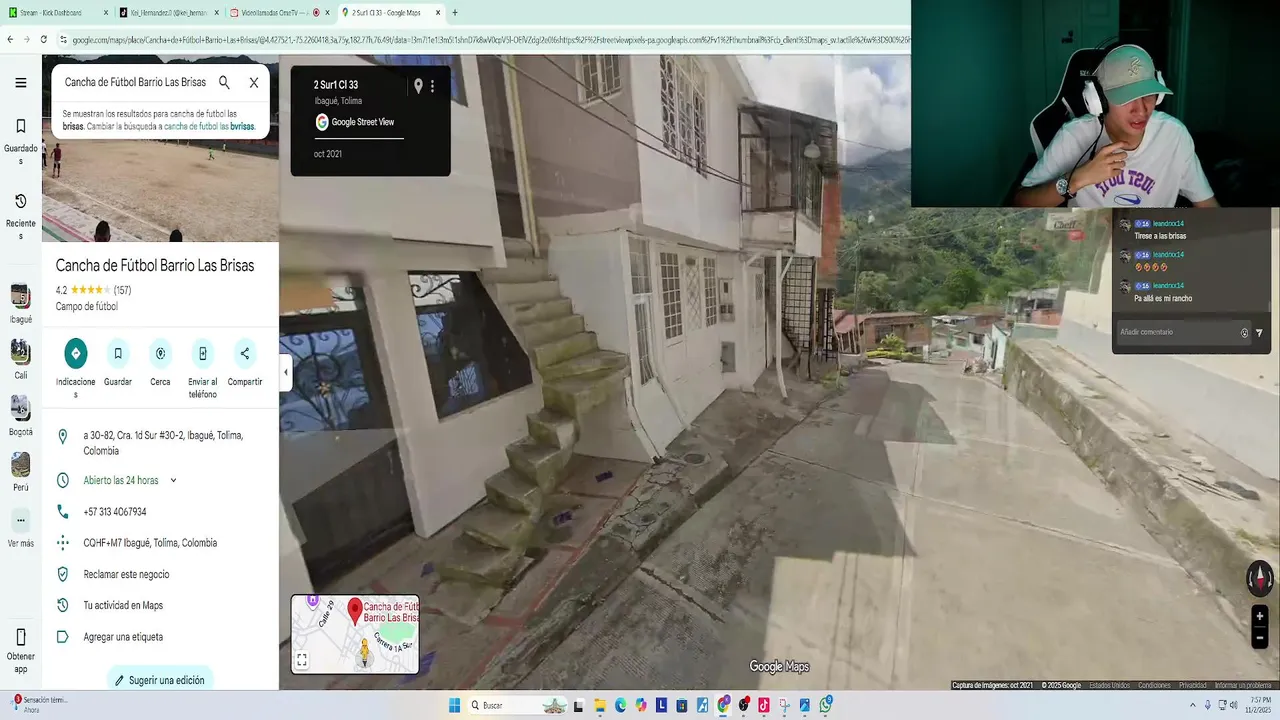Clear the search with the X icon
Screen dimensions: 1280x720
coord(254,83)
